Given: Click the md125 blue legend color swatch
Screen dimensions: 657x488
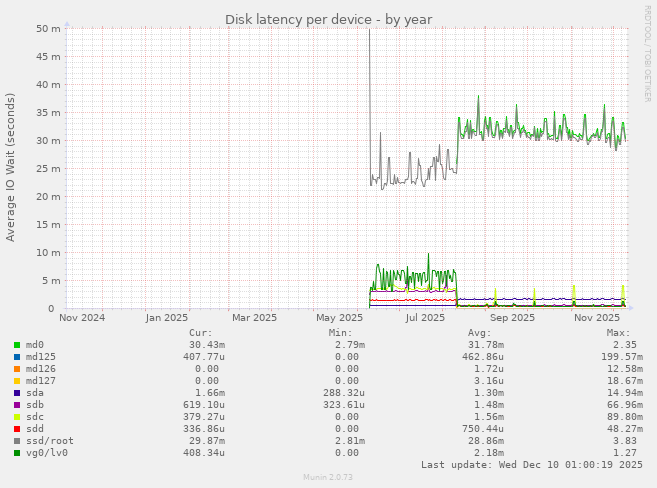Looking at the screenshot, I should (17, 357).
